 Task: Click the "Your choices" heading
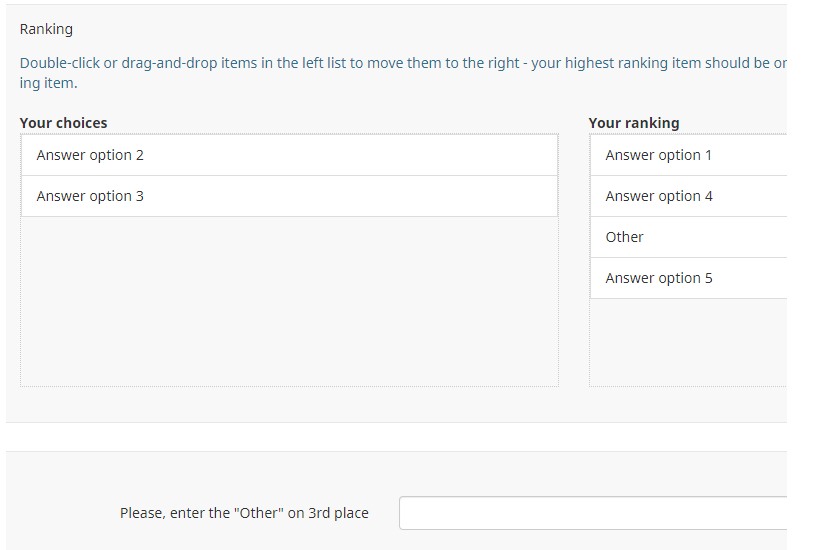[x=63, y=123]
